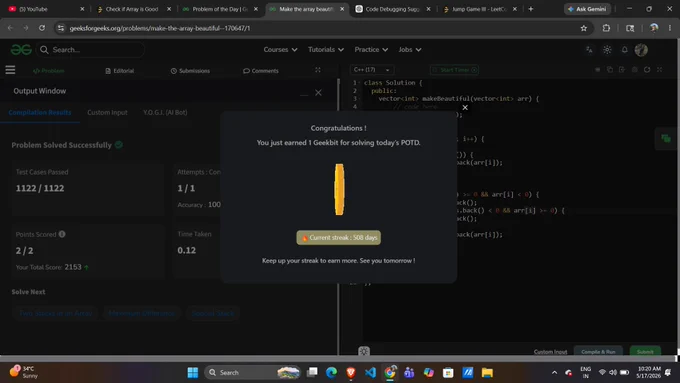Switch to the Comments tab

click(261, 71)
